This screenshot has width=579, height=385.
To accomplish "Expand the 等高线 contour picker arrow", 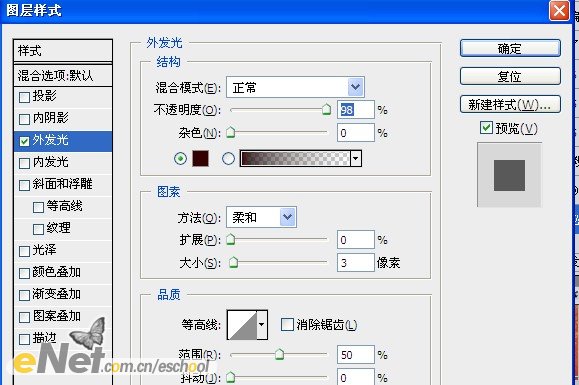I will [x=262, y=325].
